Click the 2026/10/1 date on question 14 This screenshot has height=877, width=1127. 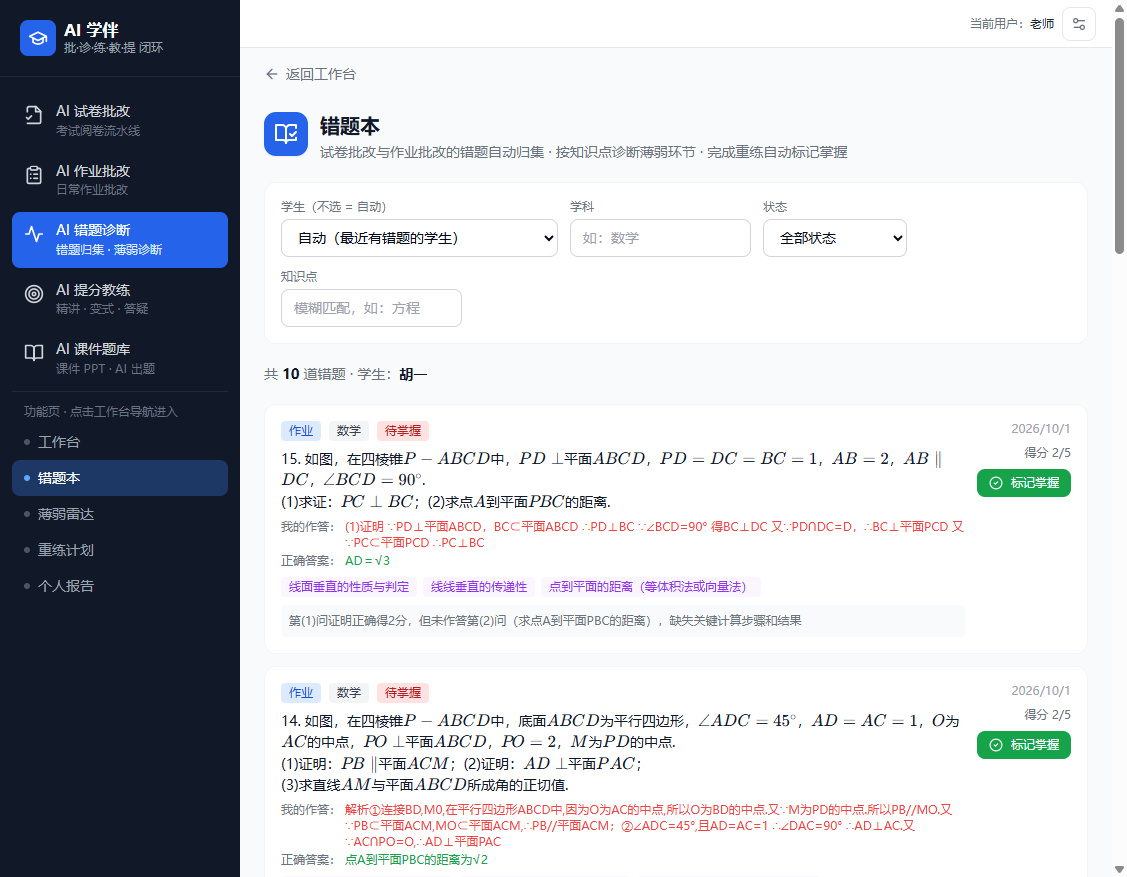tap(1041, 691)
